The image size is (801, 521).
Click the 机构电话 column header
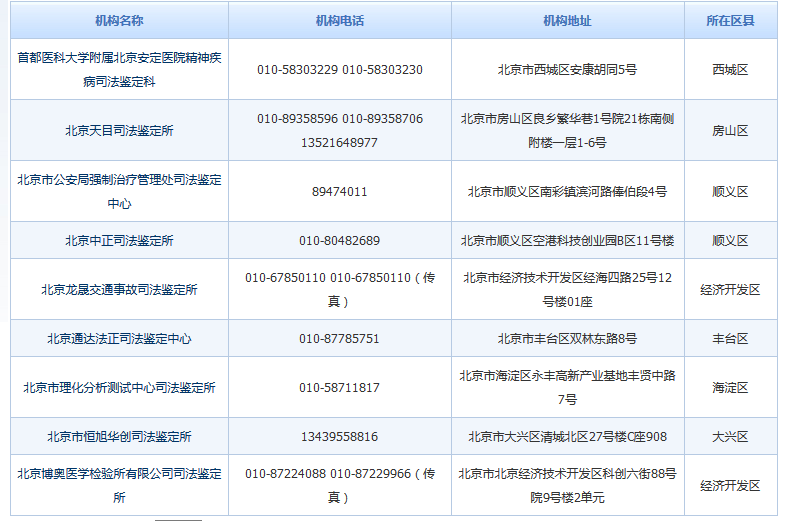[339, 20]
